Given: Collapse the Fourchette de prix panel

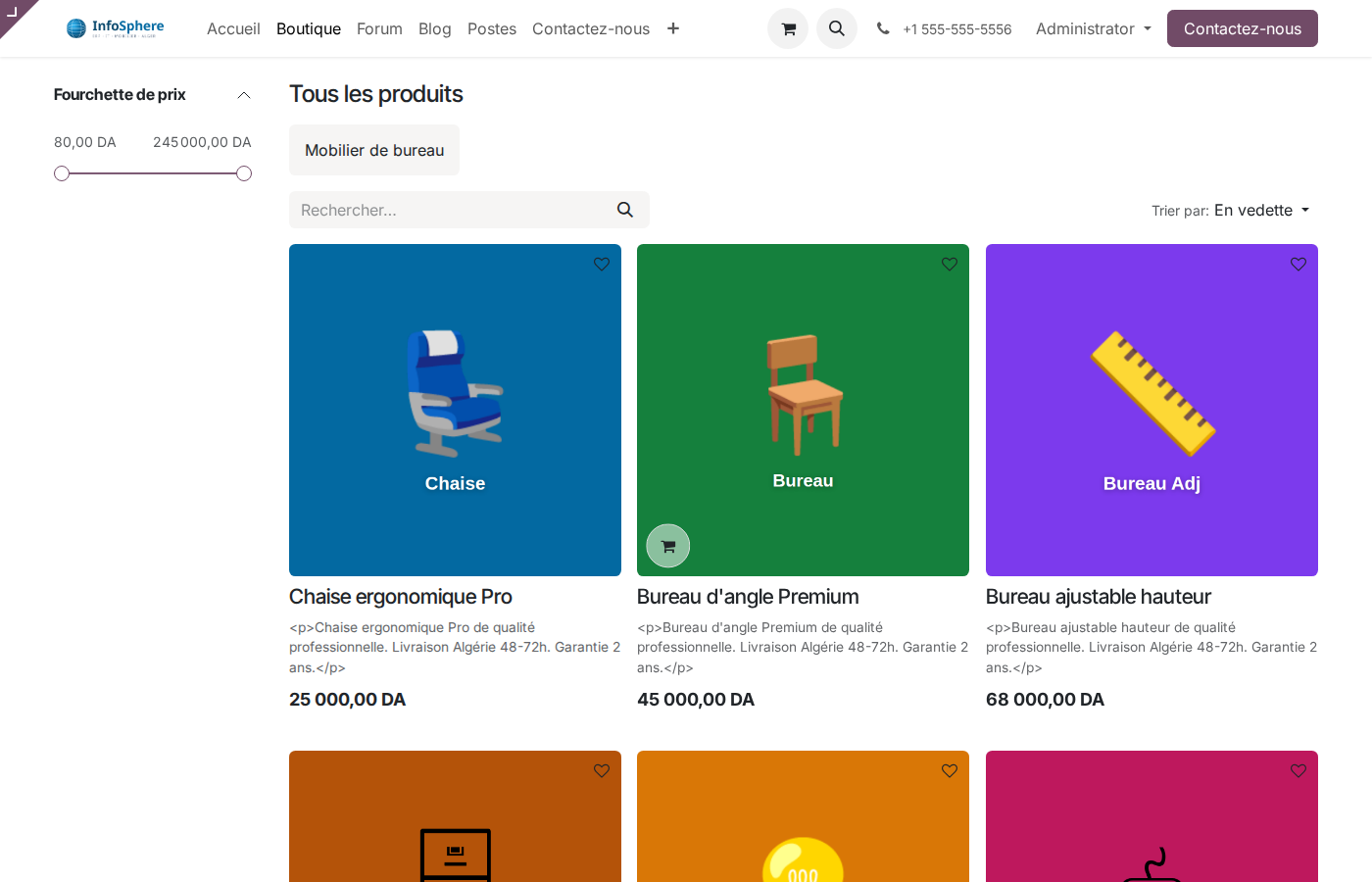Looking at the screenshot, I should pyautogui.click(x=243, y=94).
